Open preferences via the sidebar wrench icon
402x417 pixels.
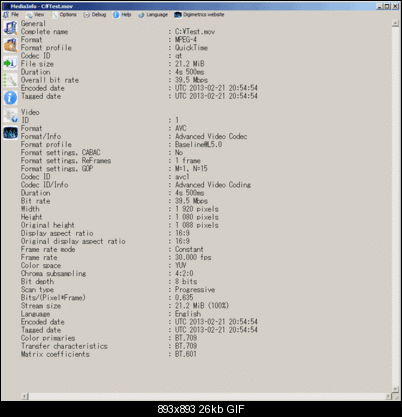[10, 80]
